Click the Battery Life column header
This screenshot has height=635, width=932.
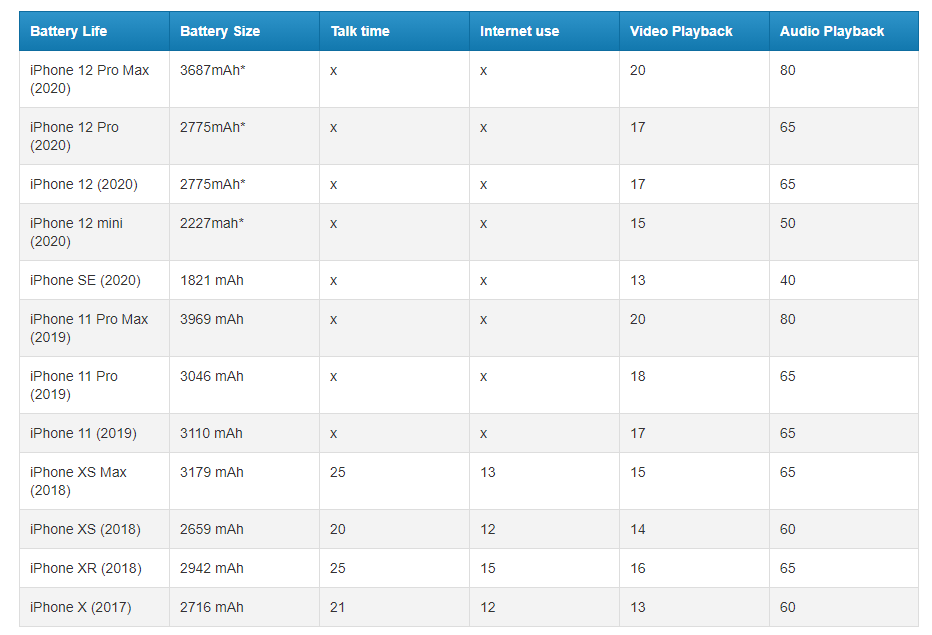click(x=68, y=31)
